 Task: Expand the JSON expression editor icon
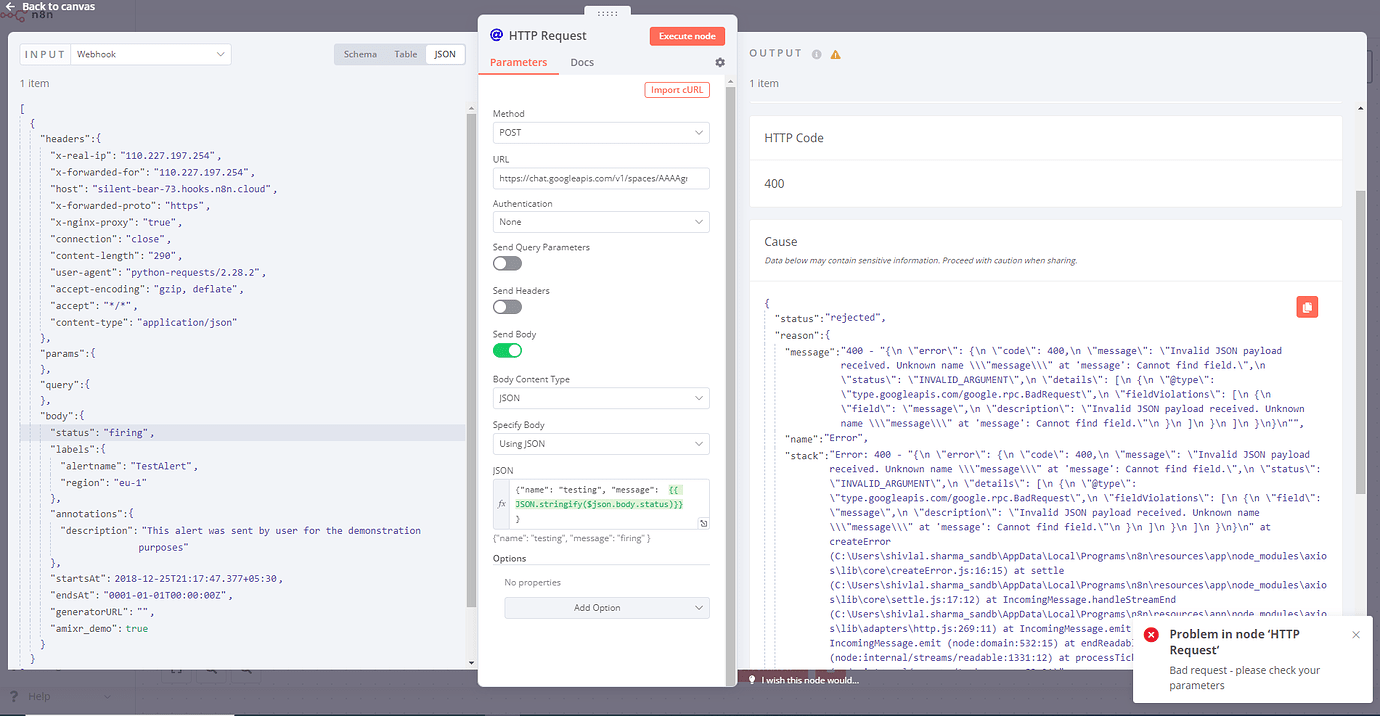click(x=703, y=523)
